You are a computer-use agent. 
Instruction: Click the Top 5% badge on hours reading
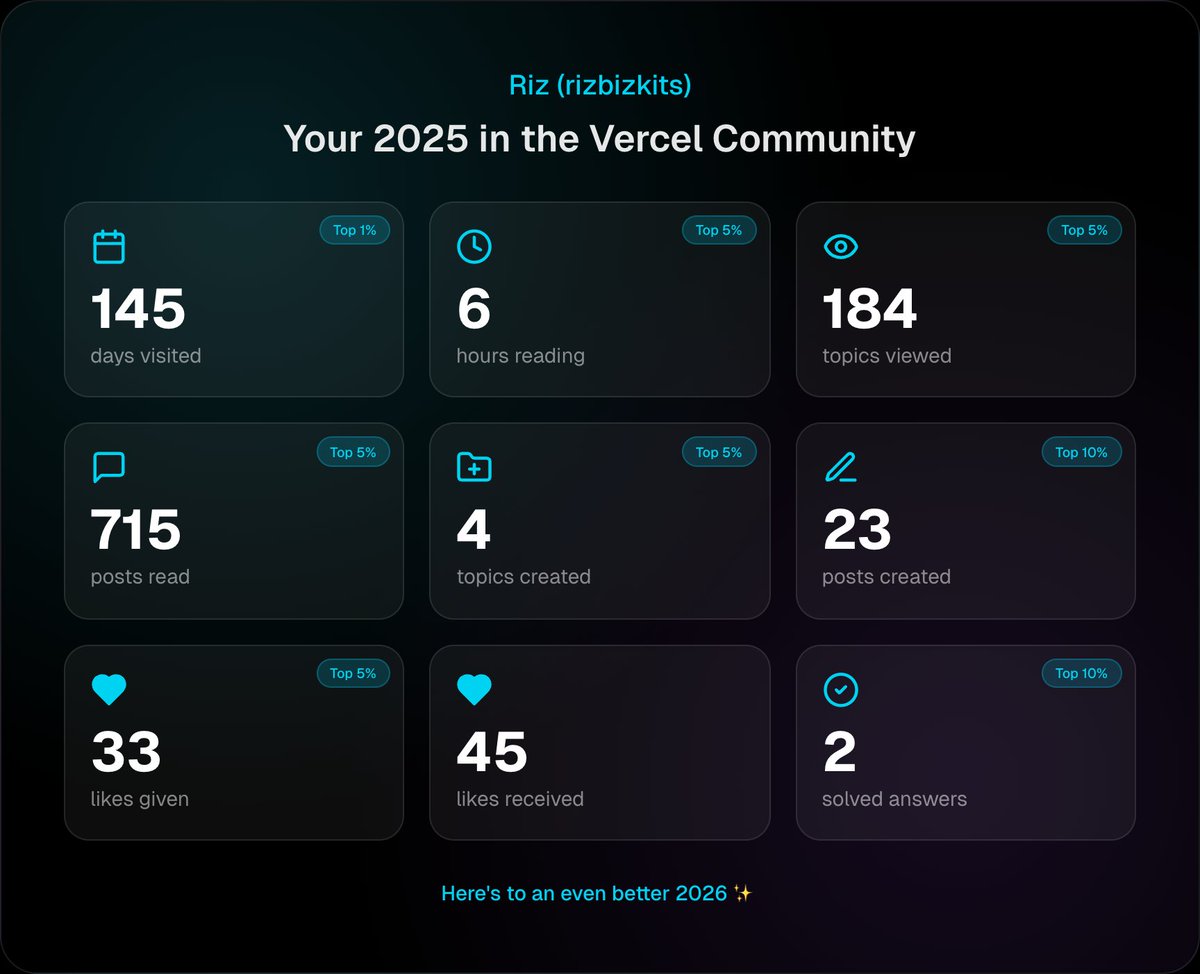point(719,230)
